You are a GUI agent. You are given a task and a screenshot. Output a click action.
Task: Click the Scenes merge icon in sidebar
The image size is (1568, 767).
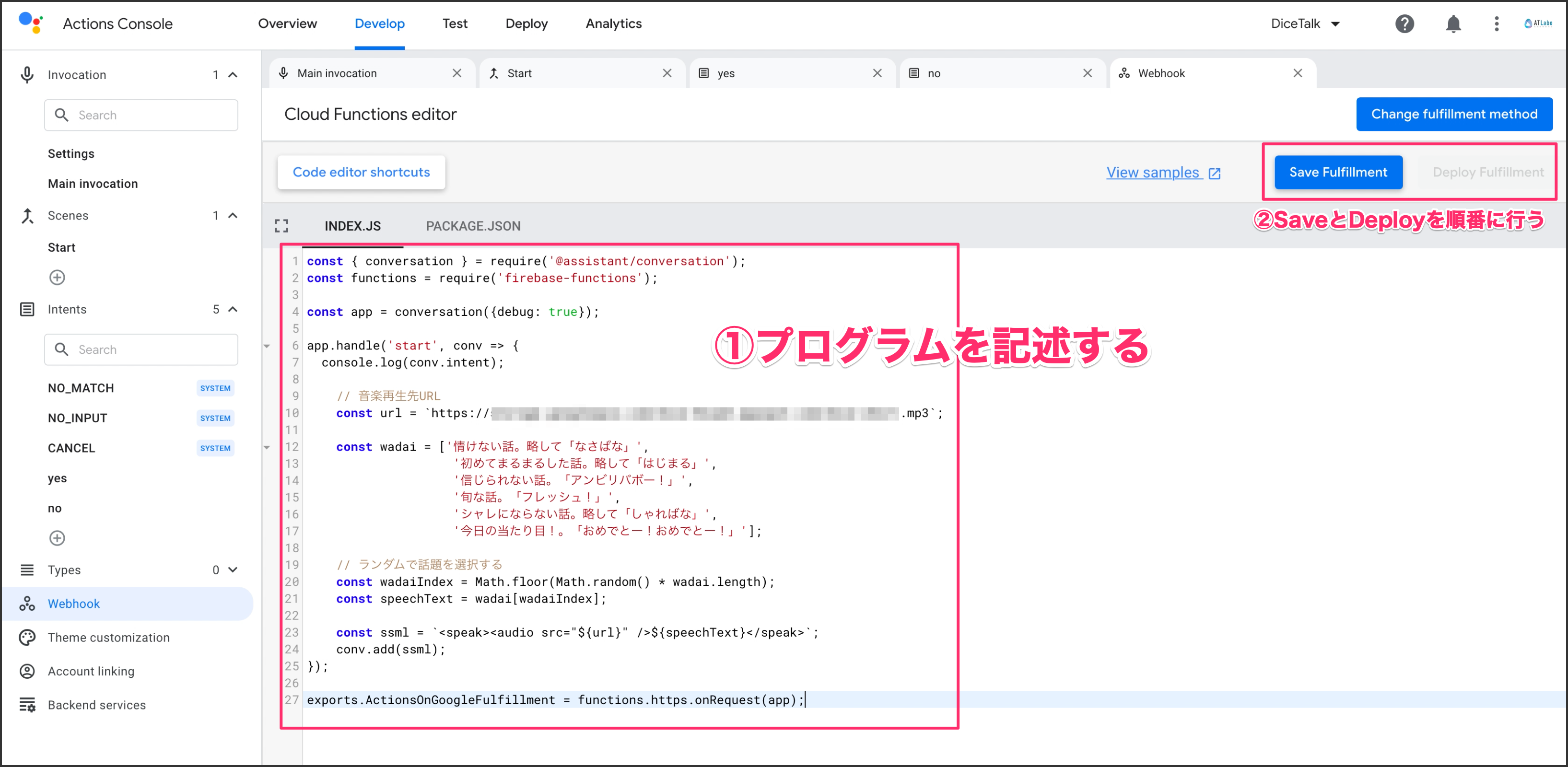[x=27, y=216]
